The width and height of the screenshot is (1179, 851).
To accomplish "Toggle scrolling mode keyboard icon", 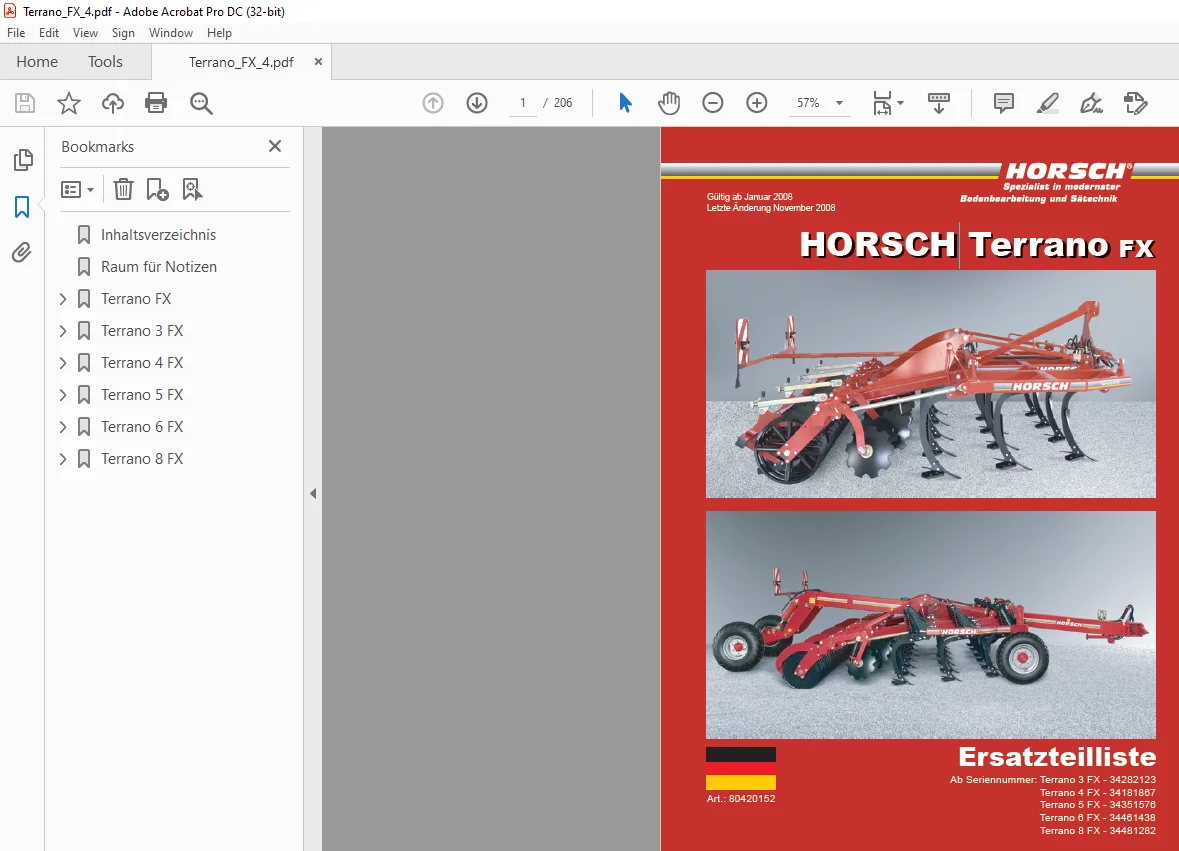I will point(938,103).
